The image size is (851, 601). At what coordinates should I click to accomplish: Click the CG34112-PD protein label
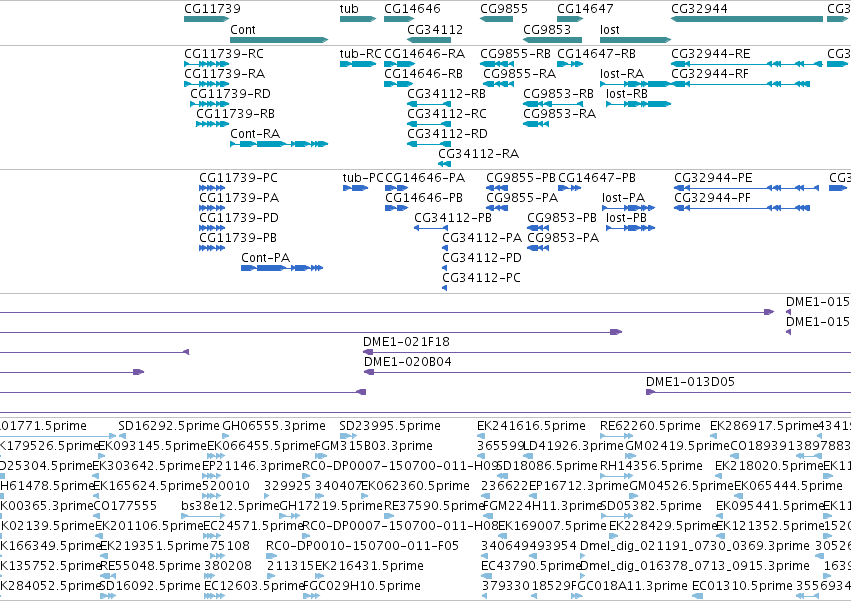click(482, 258)
